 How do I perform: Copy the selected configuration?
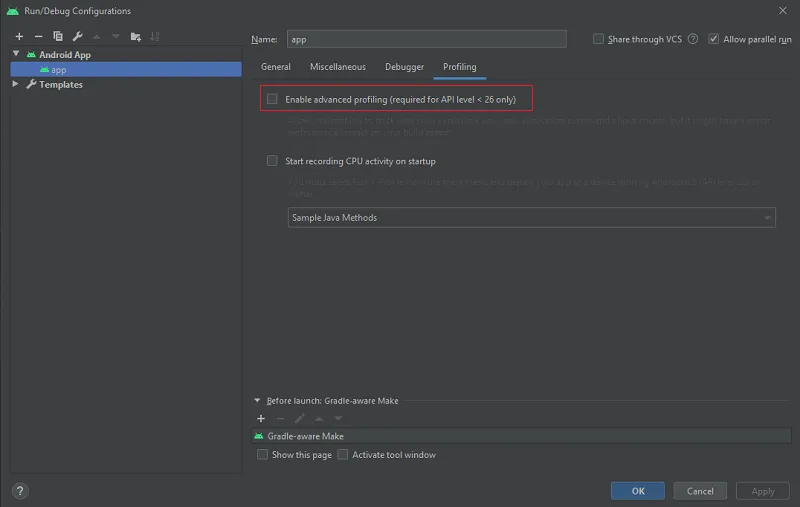pos(58,36)
